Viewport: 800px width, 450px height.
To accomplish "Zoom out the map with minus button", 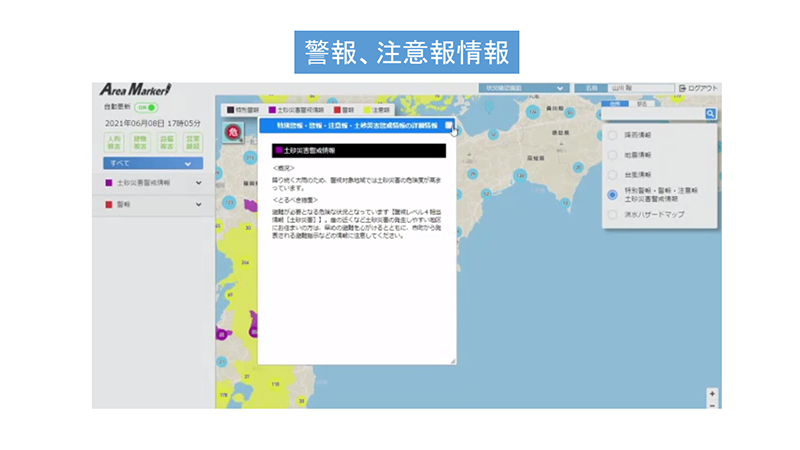I will click(712, 405).
